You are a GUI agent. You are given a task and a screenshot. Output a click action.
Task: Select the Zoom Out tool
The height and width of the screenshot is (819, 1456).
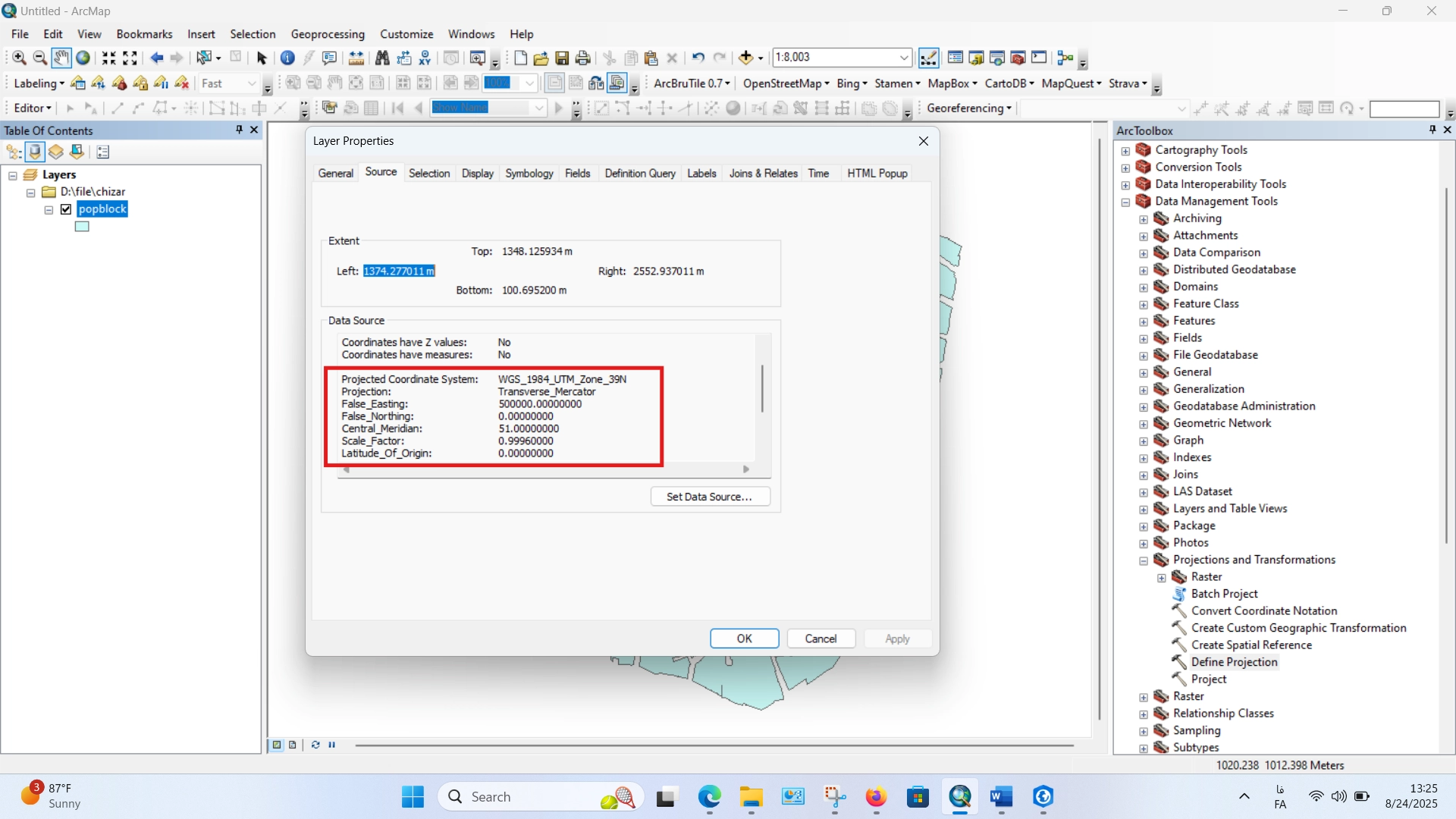coord(40,58)
